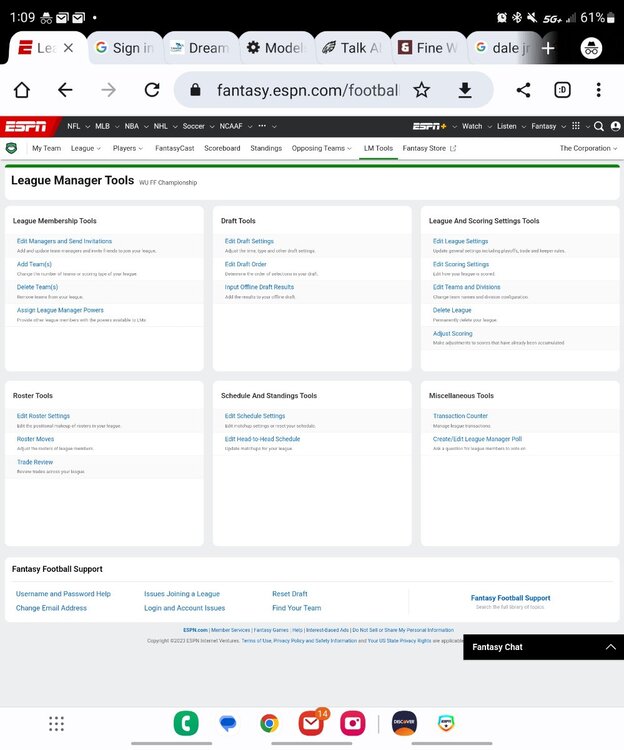
Task: Open the ESPN user profile icon
Action: click(615, 126)
